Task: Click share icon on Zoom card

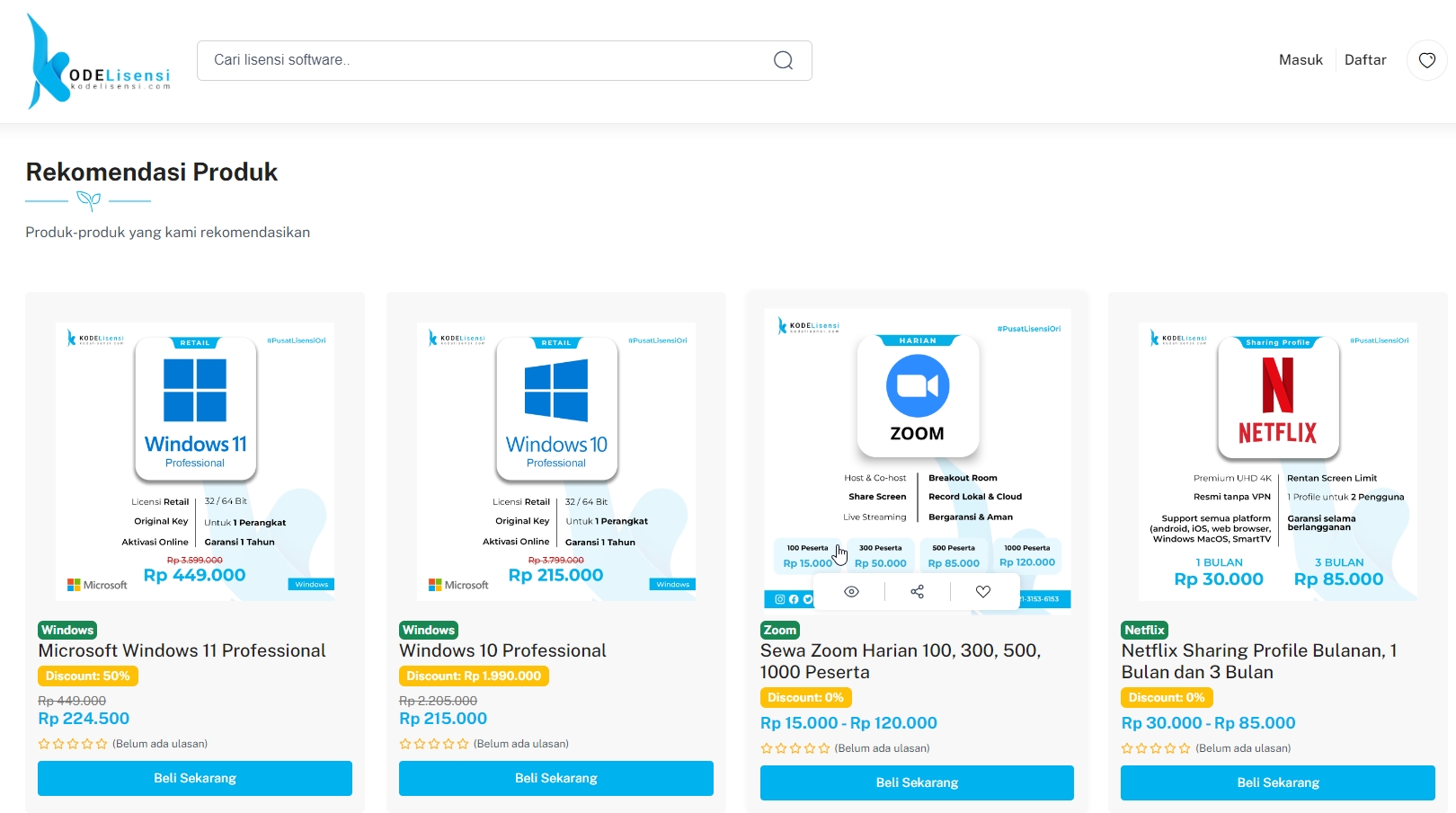Action: pos(918,592)
